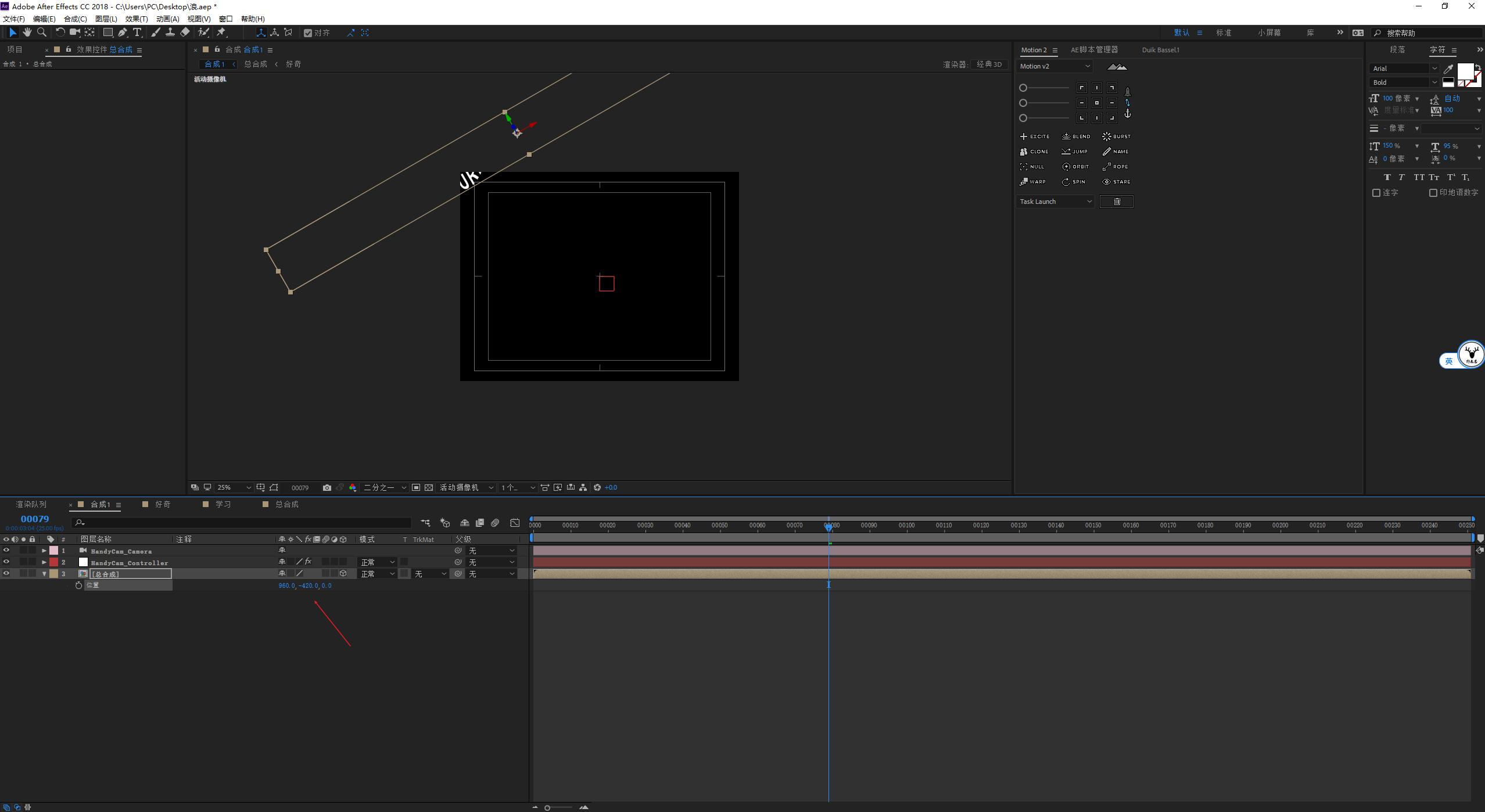Open the 25% magnification dropdown
This screenshot has height=812, width=1485.
tap(234, 488)
